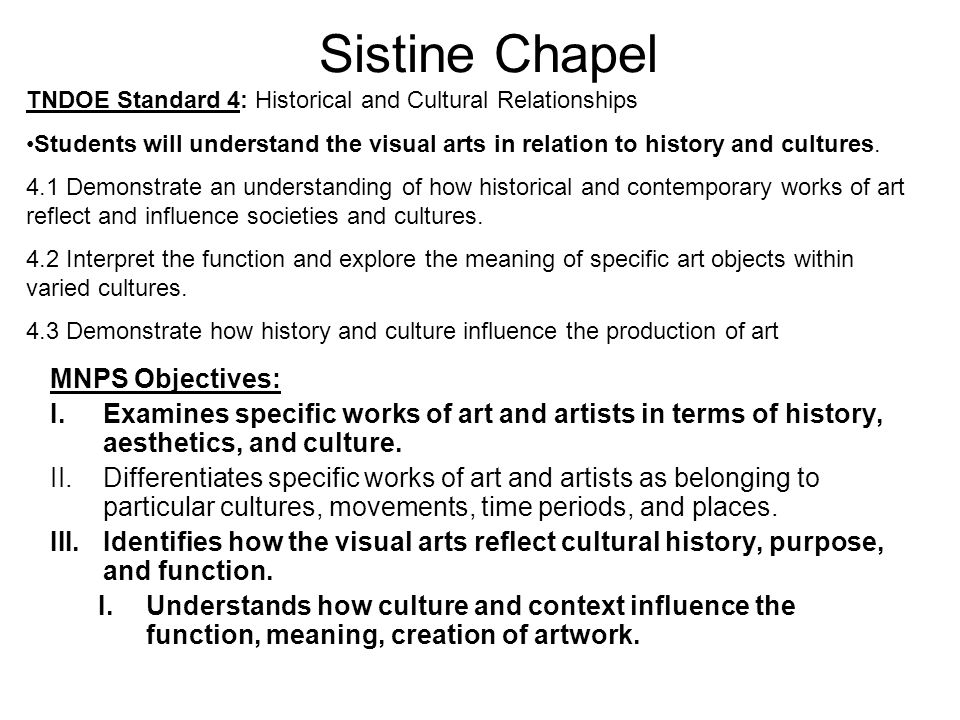The width and height of the screenshot is (960, 720).
Task: Click the paragraph starting '4.2 Interpret the function'
Action: 440,273
